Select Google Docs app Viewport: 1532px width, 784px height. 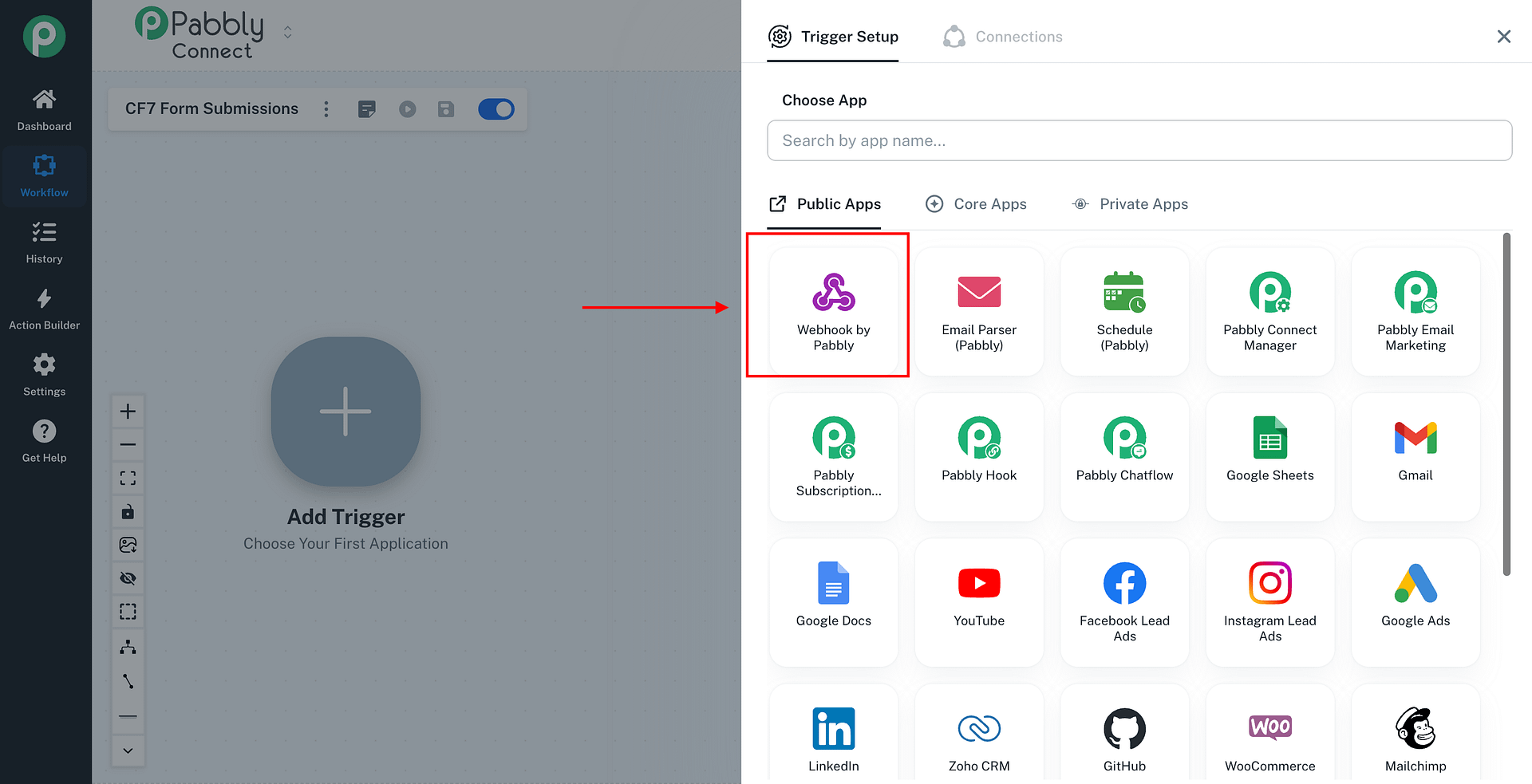click(833, 602)
